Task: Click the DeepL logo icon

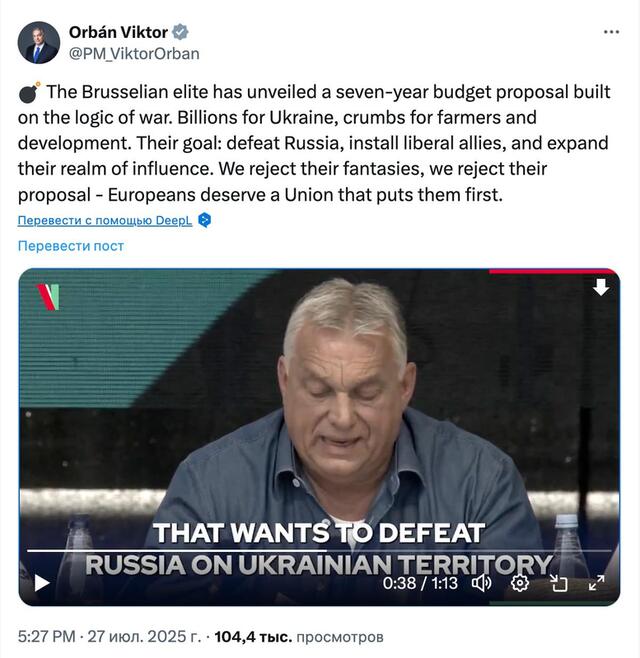Action: point(204,220)
